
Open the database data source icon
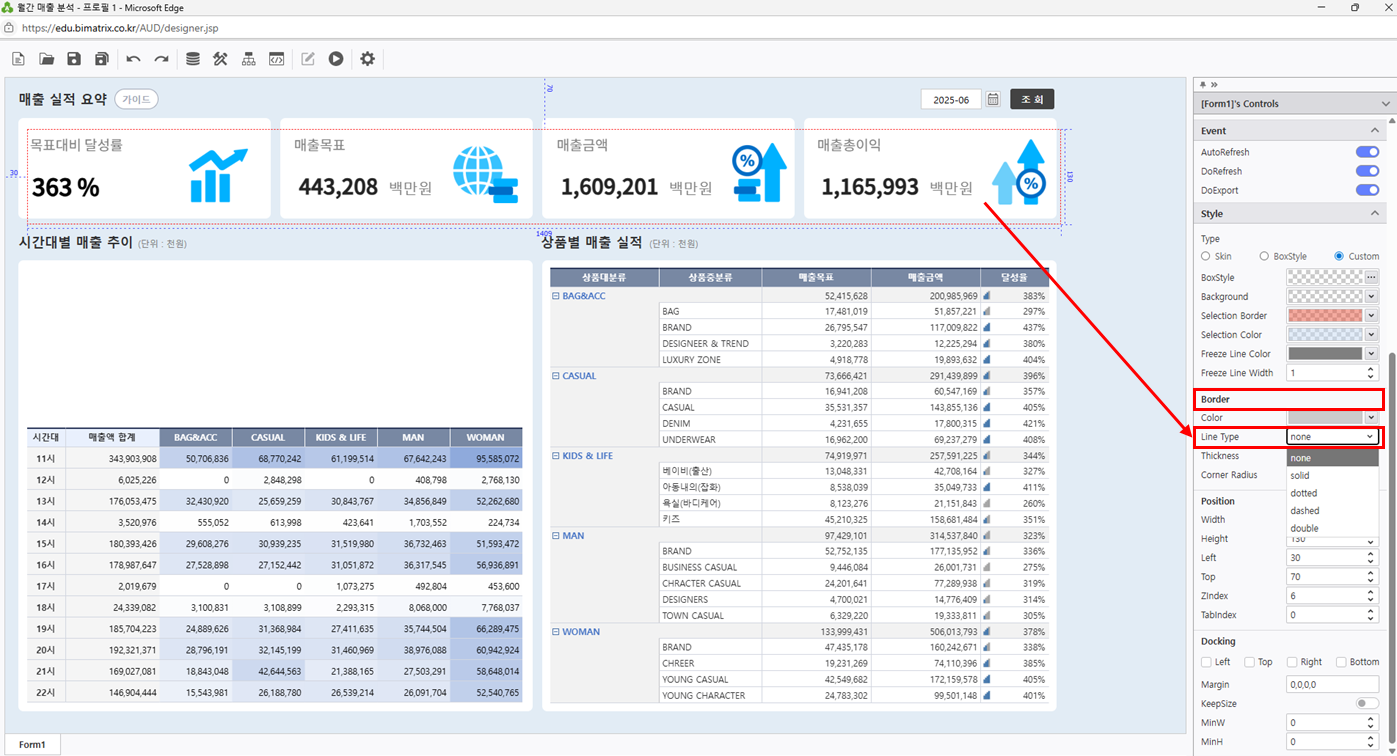tap(193, 59)
